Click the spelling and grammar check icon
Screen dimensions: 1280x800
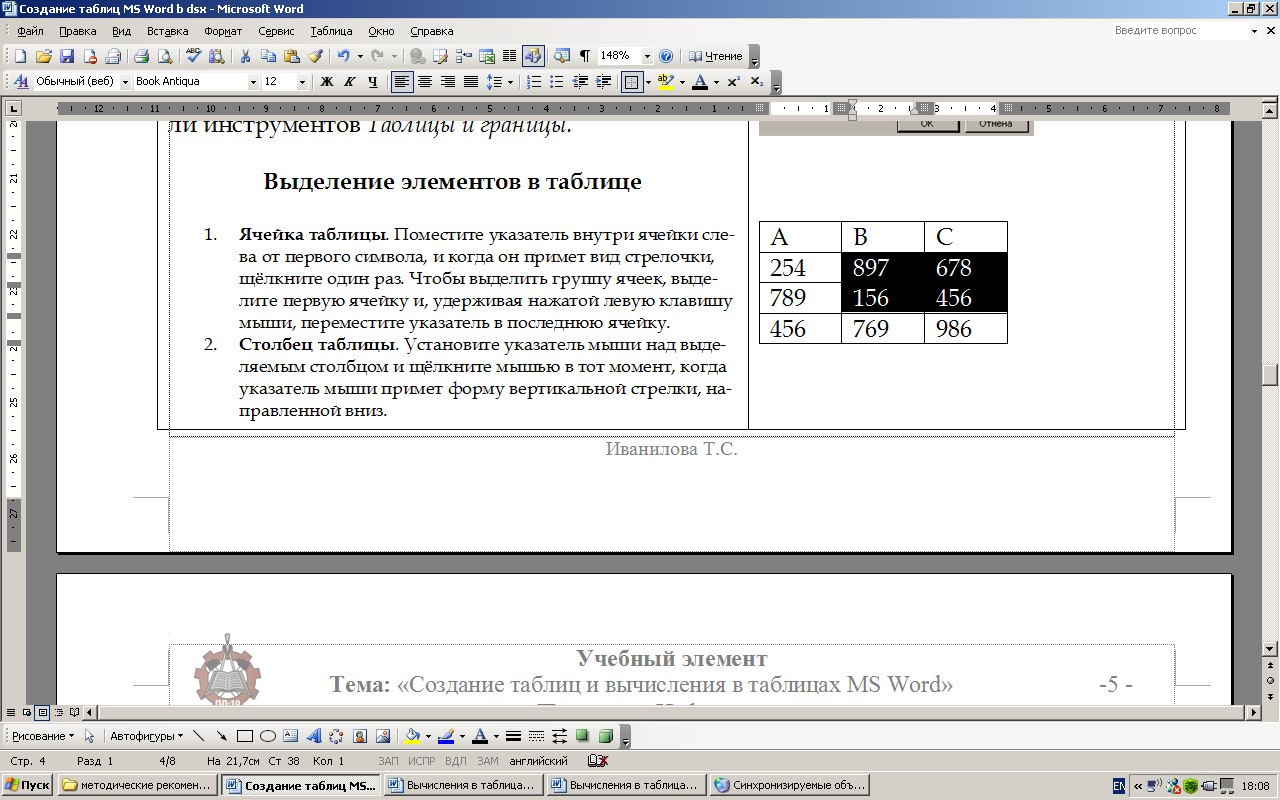[193, 56]
